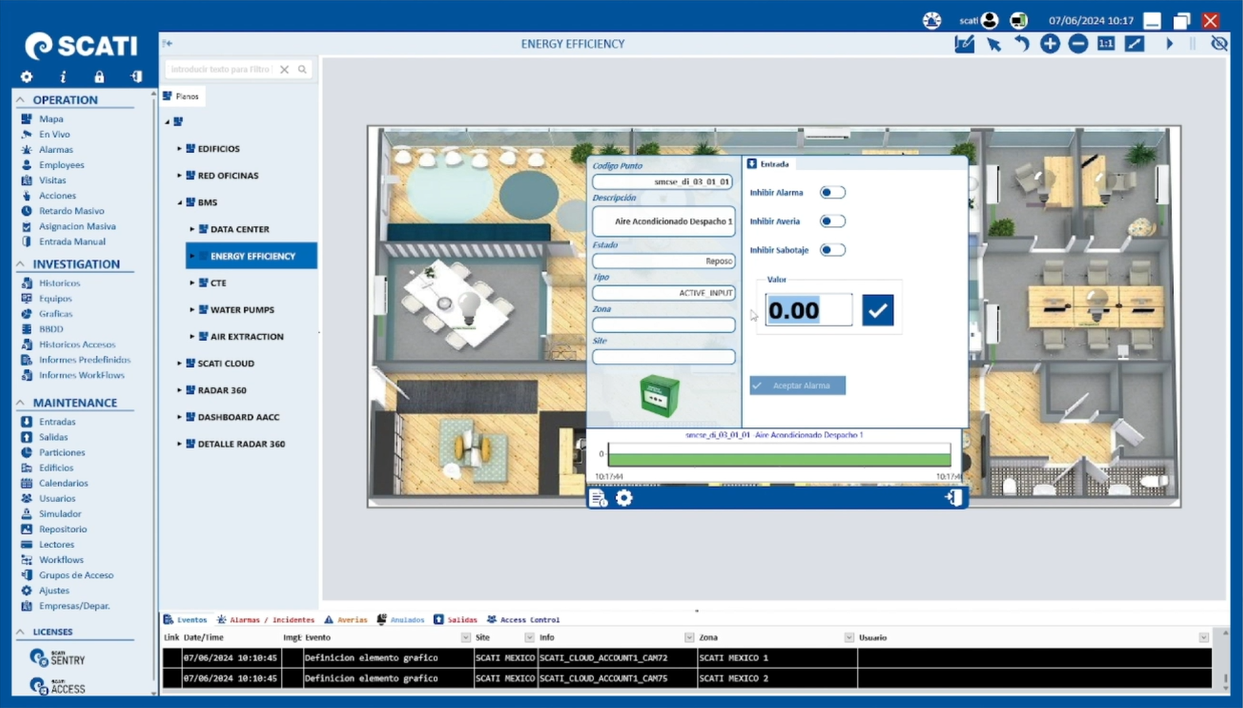Open the settings gear under the SCATI logo
1243x708 pixels.
click(x=27, y=77)
